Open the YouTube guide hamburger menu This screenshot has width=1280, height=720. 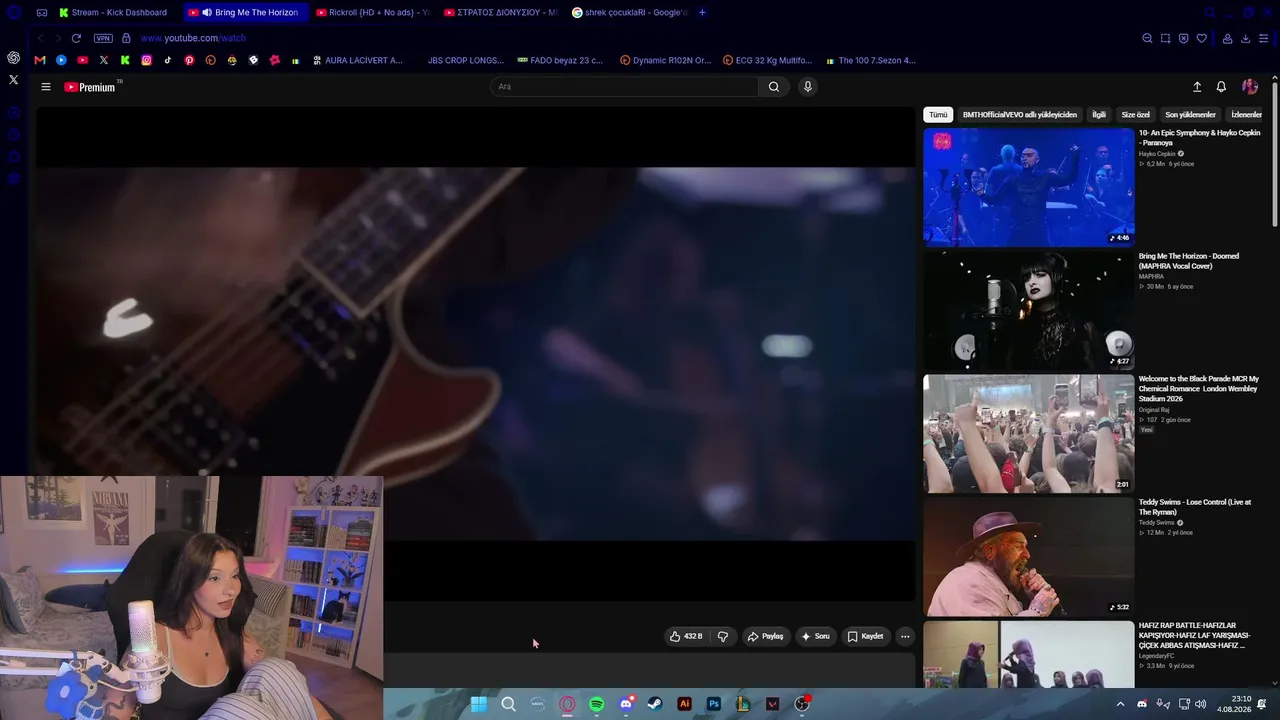(x=46, y=87)
